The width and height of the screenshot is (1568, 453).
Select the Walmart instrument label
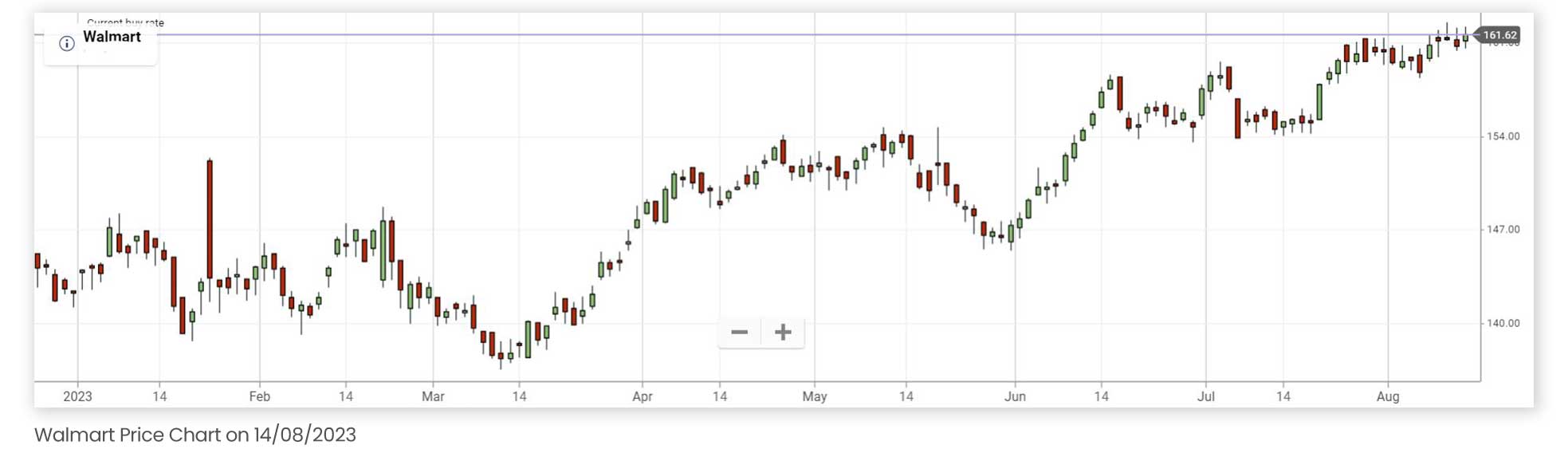pos(112,37)
